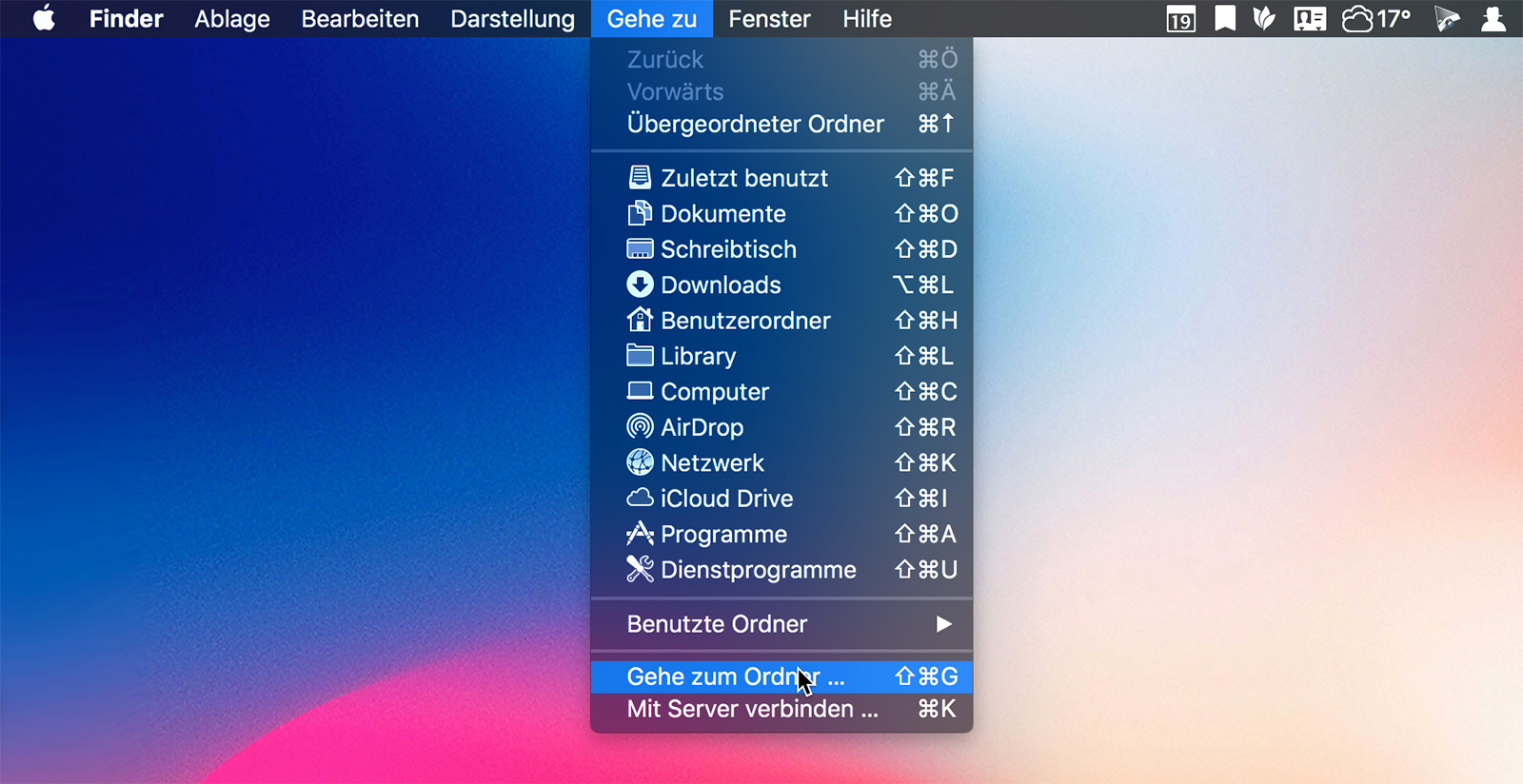Screen dimensions: 1523x784
Task: Click the leaf-shaped menu bar icon
Action: [x=1264, y=18]
